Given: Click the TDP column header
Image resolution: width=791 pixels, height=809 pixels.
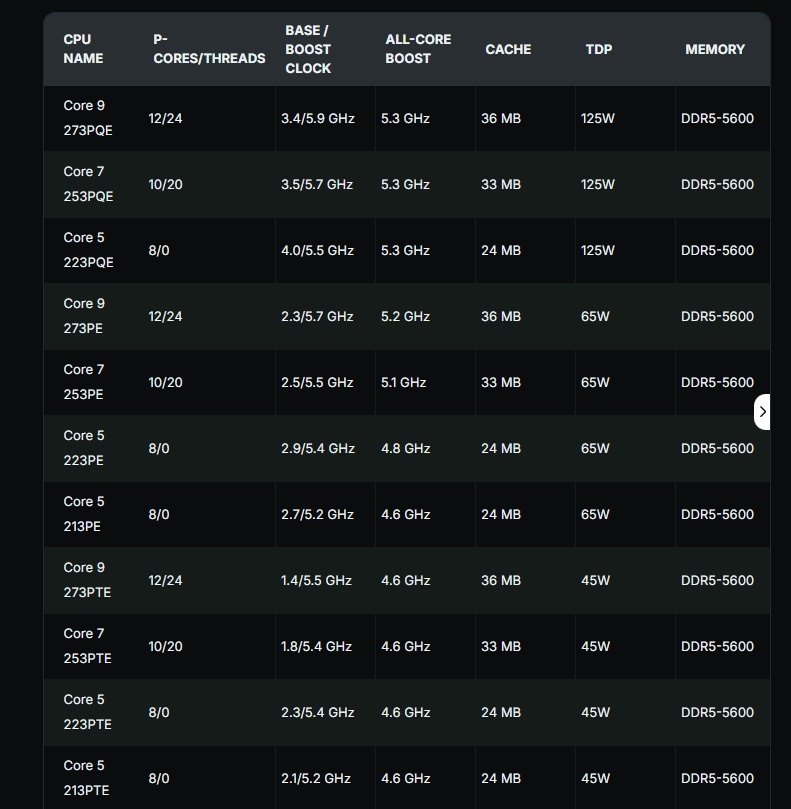Looking at the screenshot, I should (599, 50).
